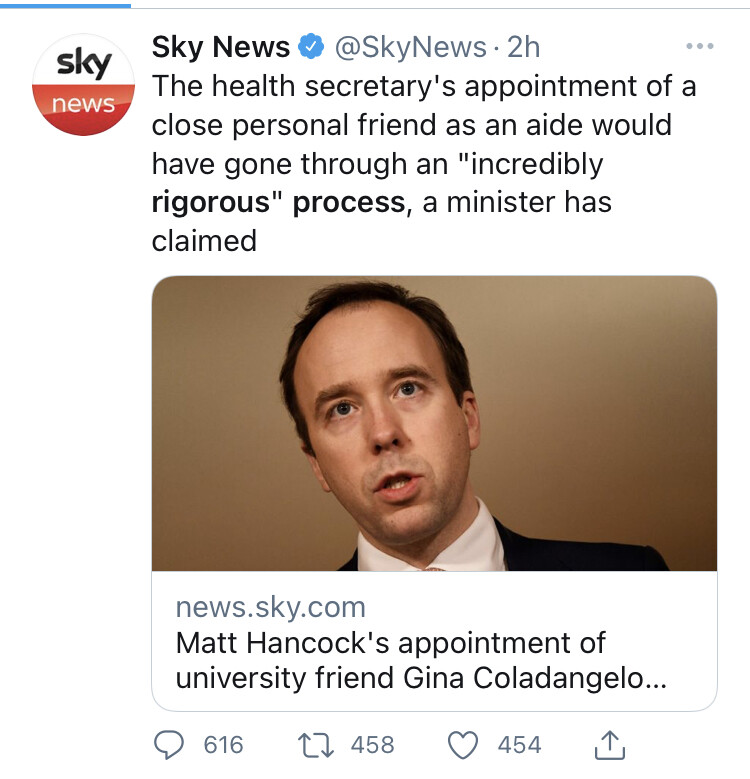This screenshot has width=750, height=779.
Task: Follow the news.sky.com domain link
Action: click(x=271, y=607)
